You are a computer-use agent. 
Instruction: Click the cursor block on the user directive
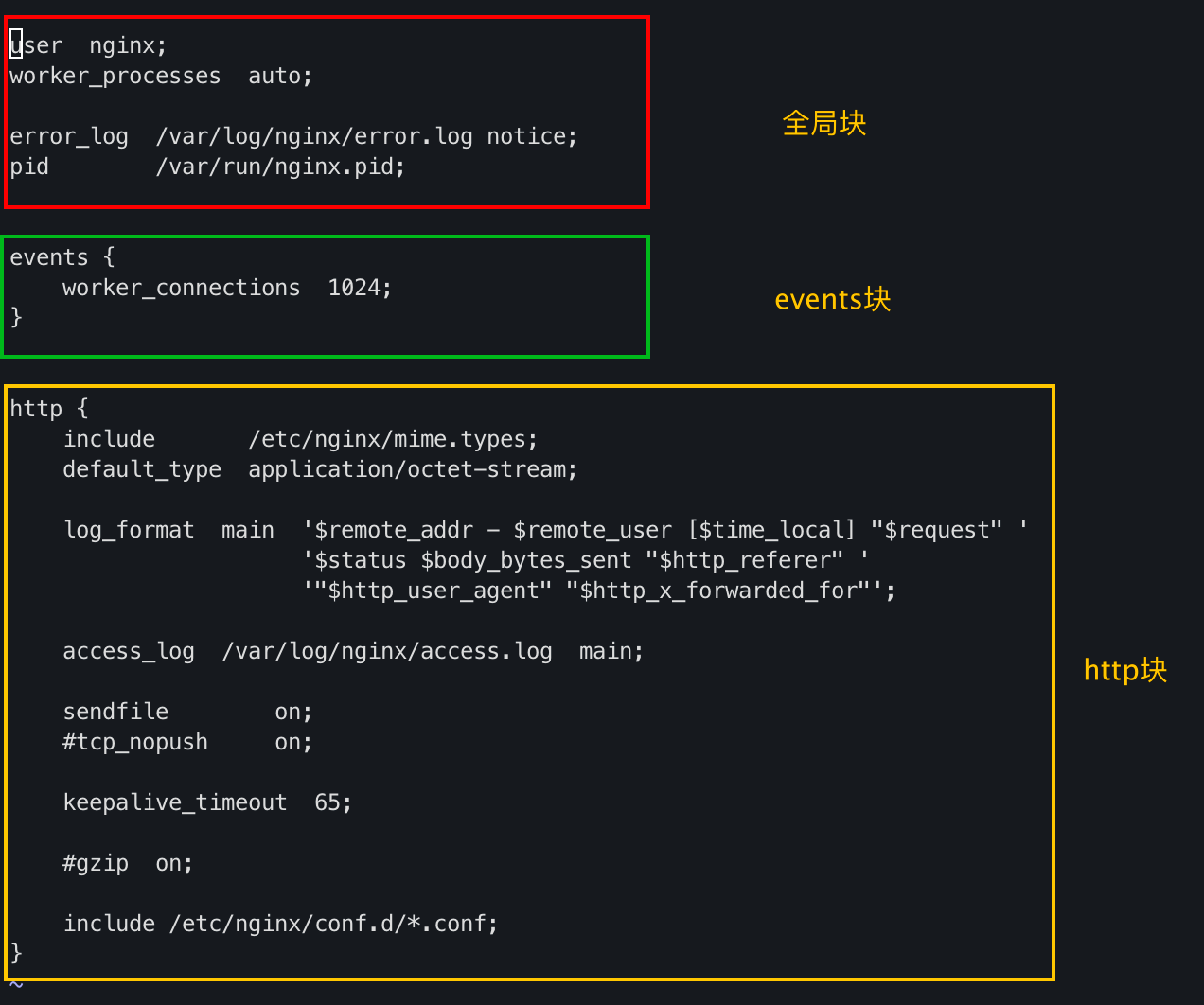(16, 44)
